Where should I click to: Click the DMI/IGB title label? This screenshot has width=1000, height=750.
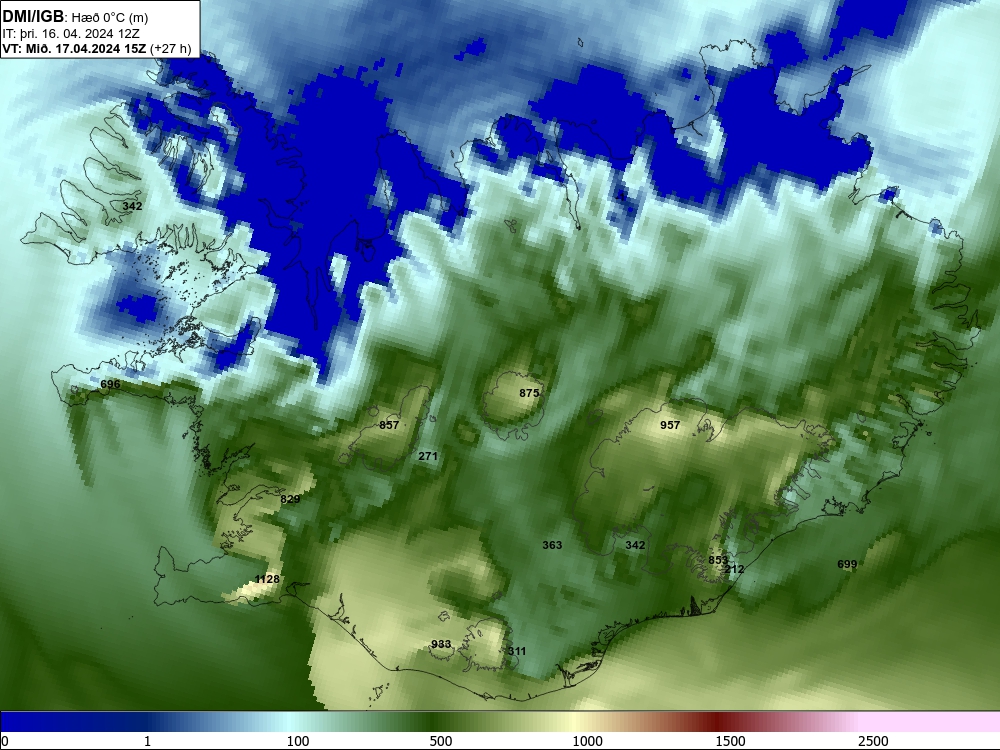tap(33, 17)
